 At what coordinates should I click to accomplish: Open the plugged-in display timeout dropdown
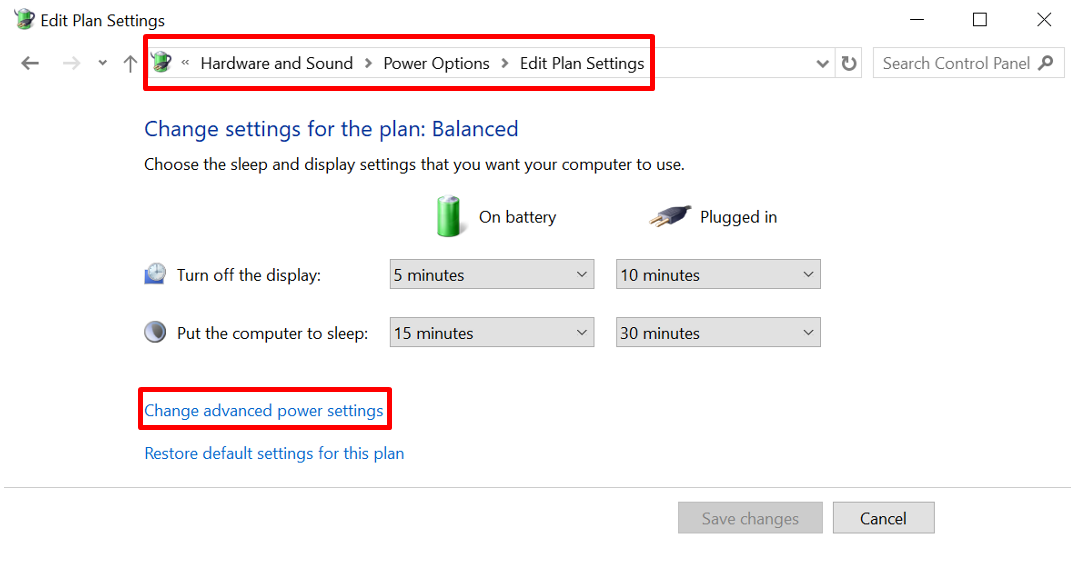tap(717, 275)
